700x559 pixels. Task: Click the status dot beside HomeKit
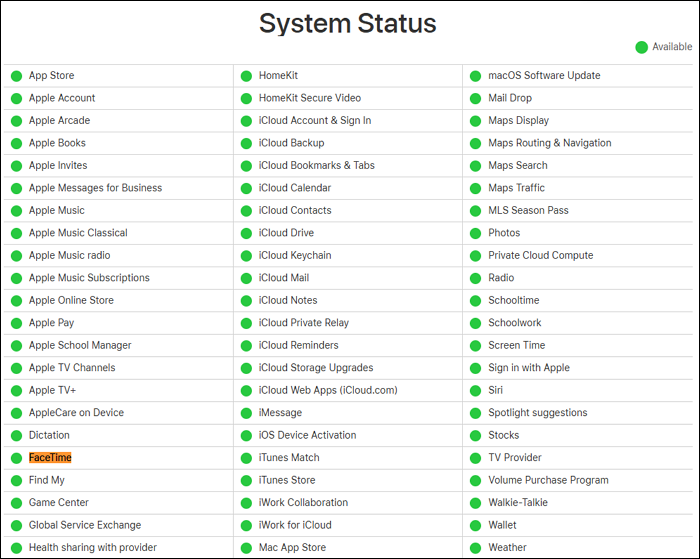coord(246,76)
